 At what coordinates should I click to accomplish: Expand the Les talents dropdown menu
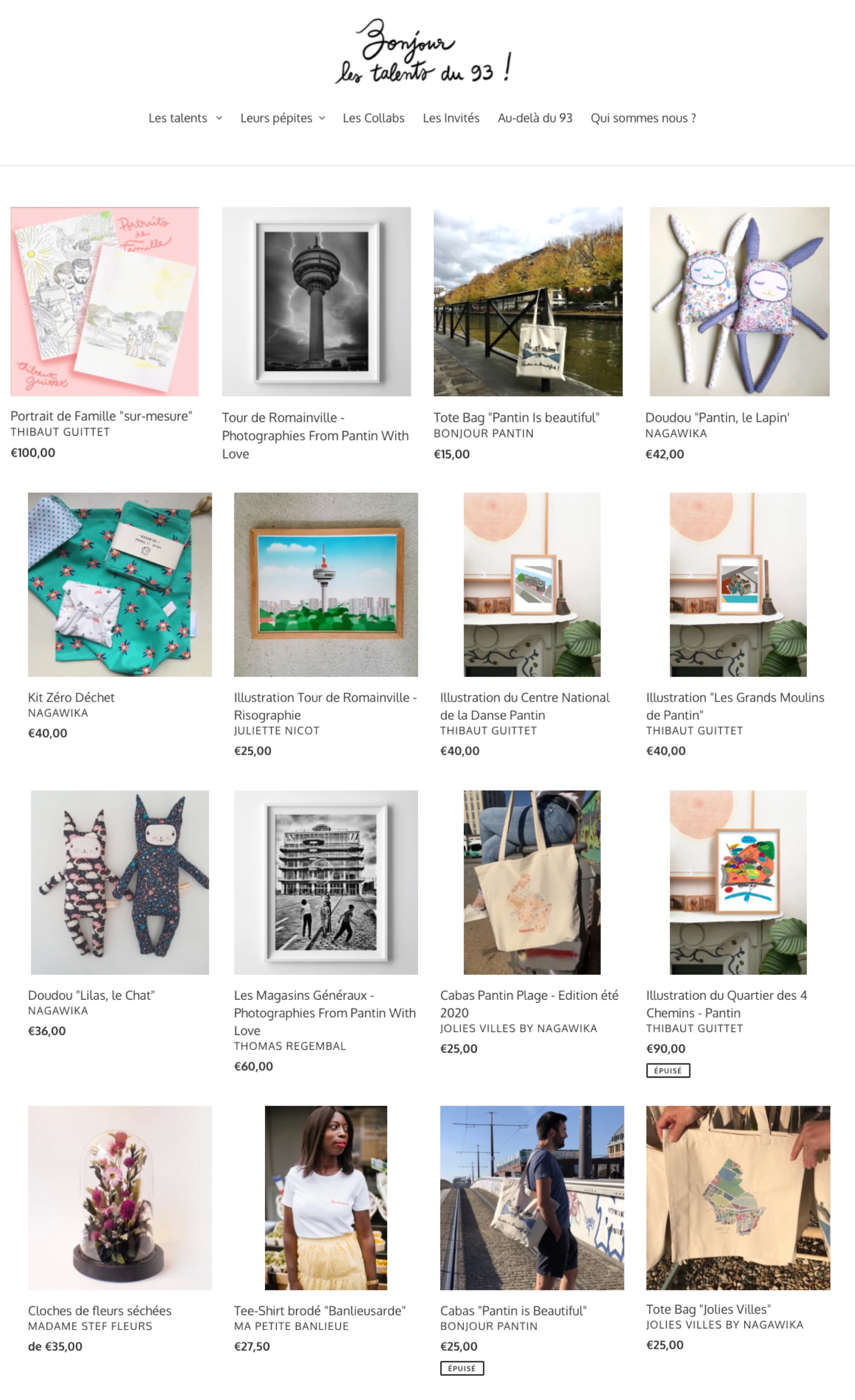[185, 118]
